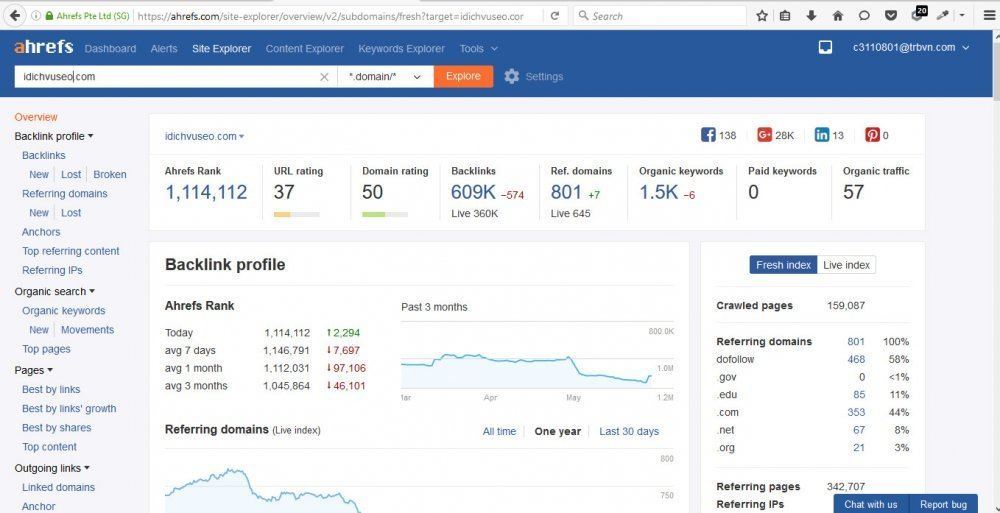Go to the browser home icon

click(838, 16)
